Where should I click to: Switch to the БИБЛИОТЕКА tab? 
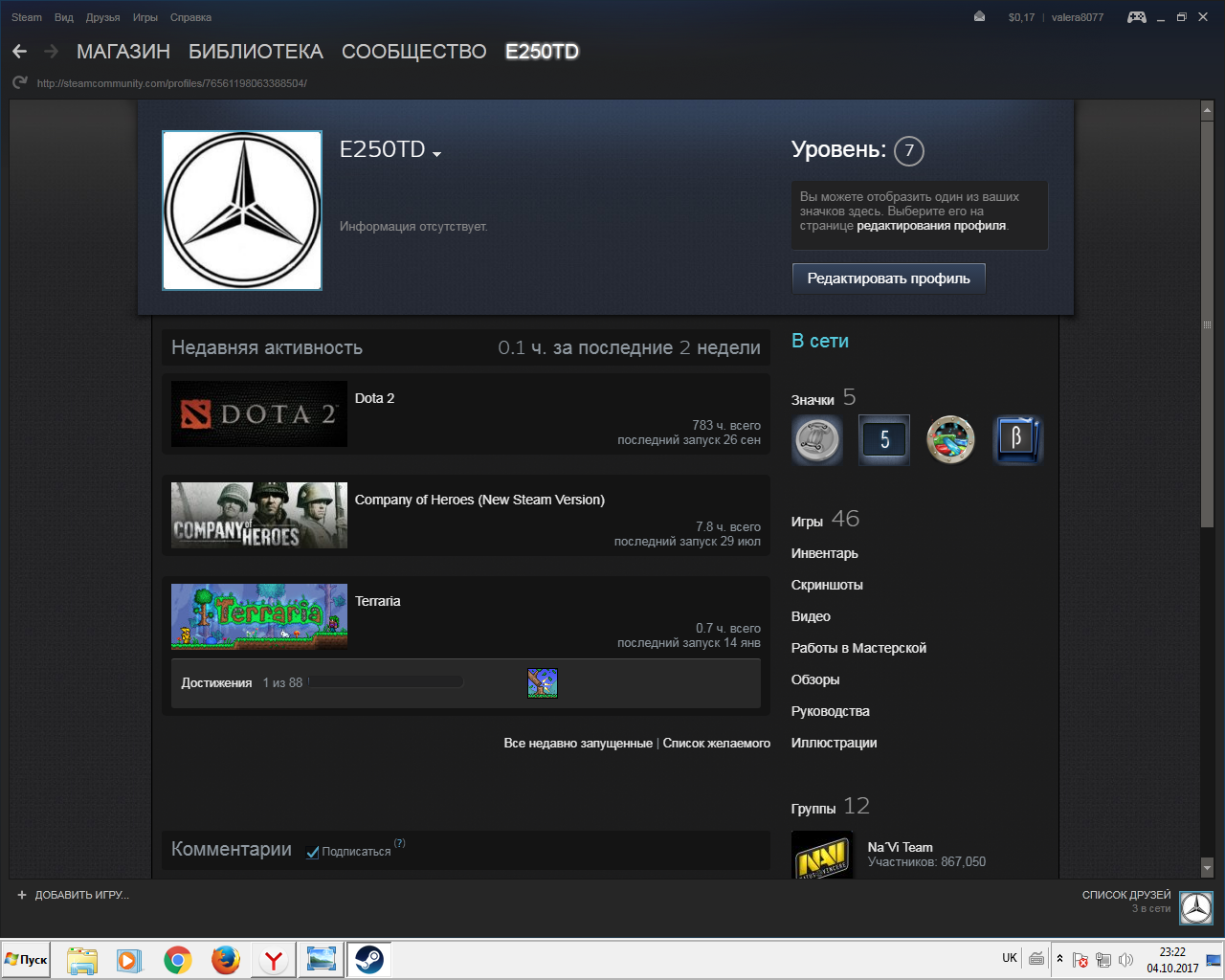point(256,52)
